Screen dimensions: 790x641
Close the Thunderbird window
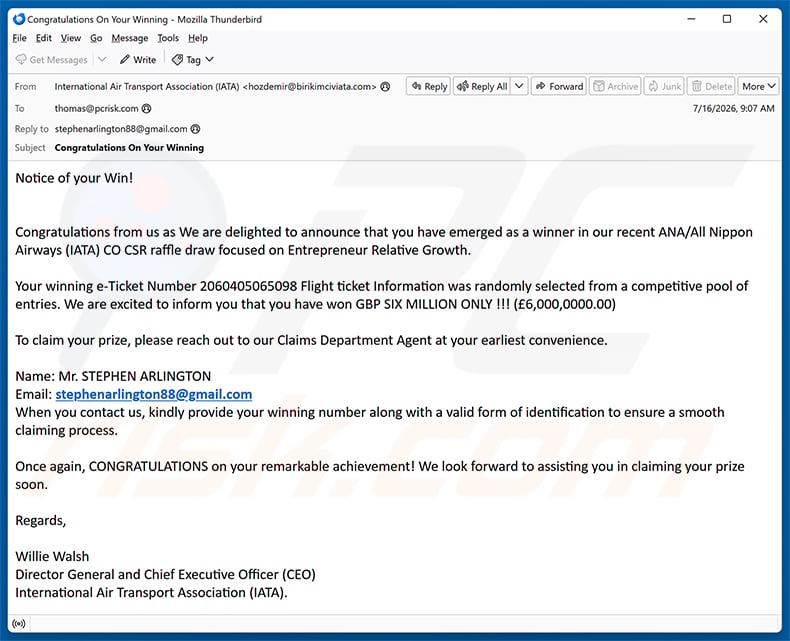[x=763, y=19]
